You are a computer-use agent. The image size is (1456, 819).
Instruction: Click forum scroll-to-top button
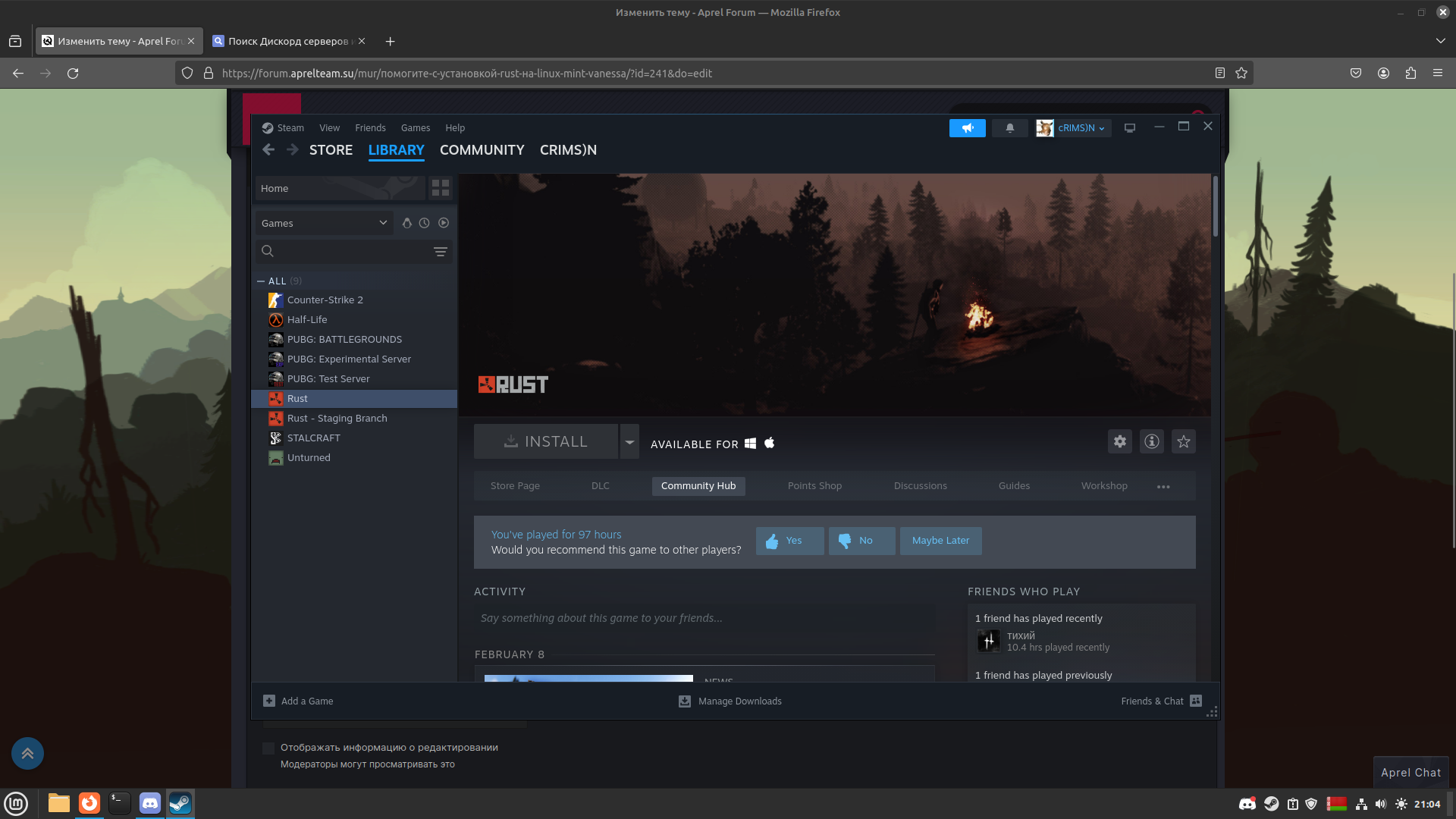27,754
